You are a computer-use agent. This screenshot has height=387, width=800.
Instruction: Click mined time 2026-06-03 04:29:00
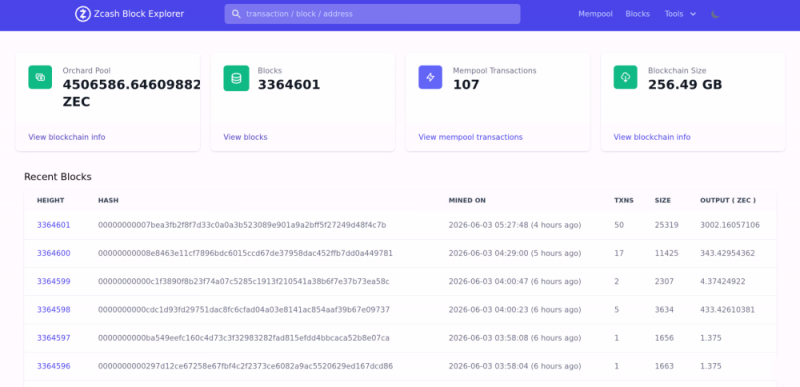tap(515, 253)
